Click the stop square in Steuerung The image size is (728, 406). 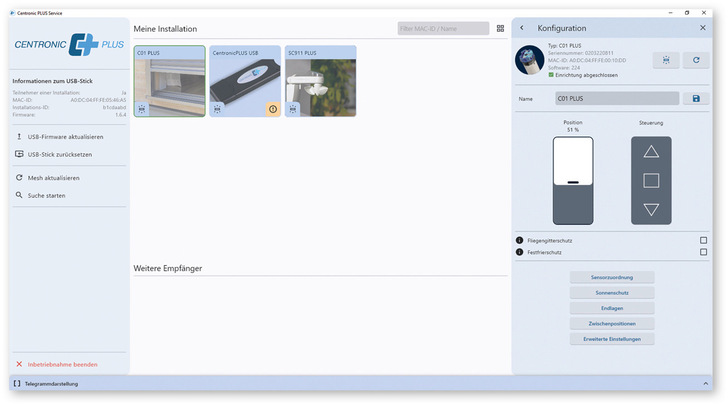click(651, 180)
